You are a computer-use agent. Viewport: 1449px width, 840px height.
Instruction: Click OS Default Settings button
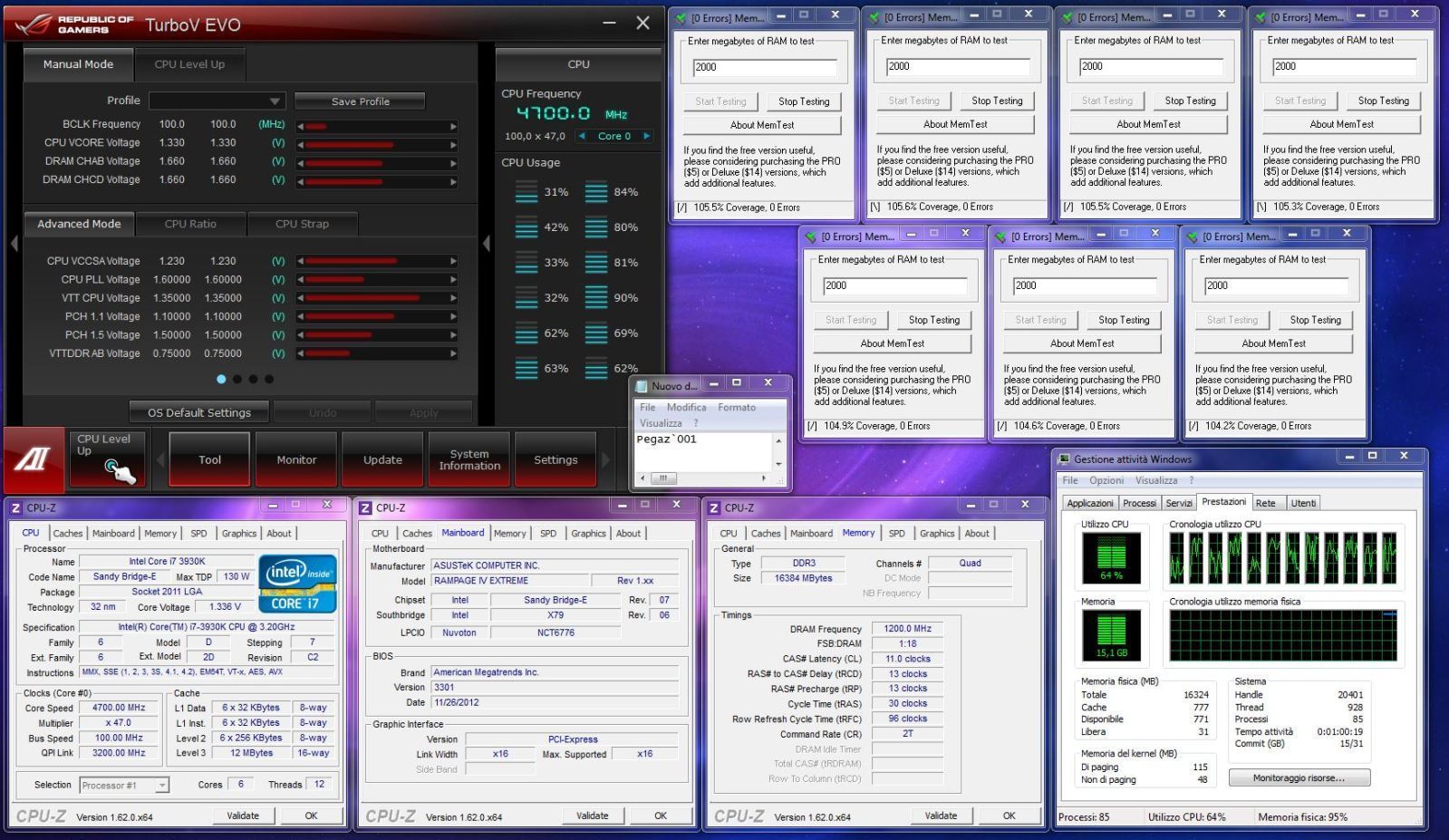coord(199,412)
